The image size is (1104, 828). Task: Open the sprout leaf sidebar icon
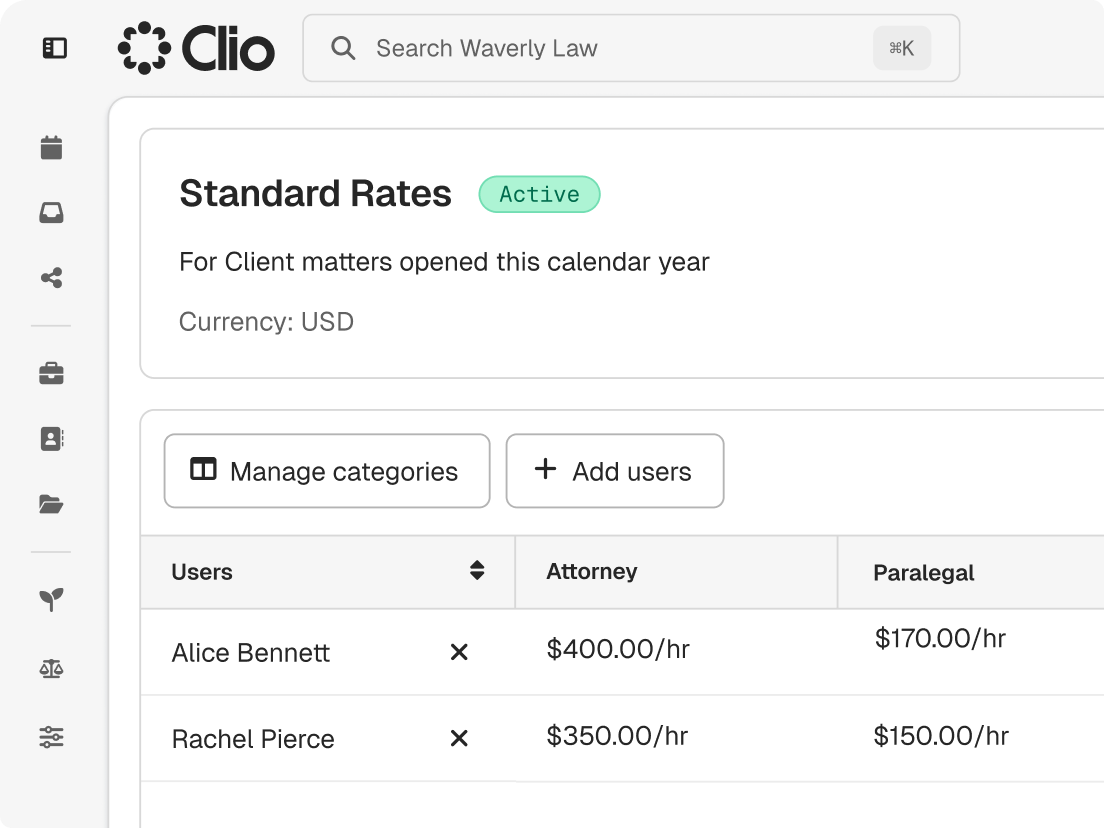coord(51,600)
